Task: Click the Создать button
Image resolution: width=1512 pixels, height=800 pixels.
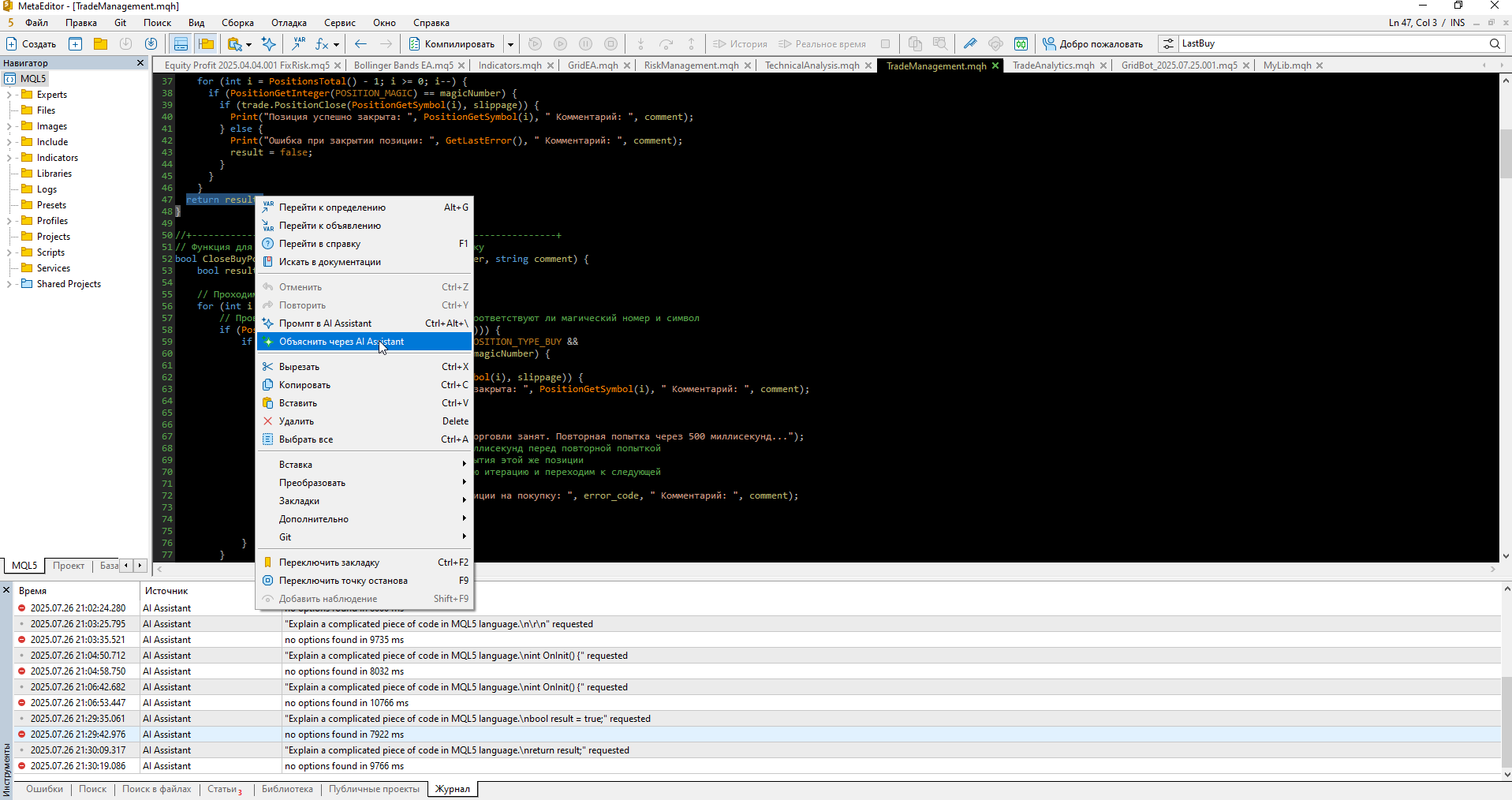Action: point(32,44)
